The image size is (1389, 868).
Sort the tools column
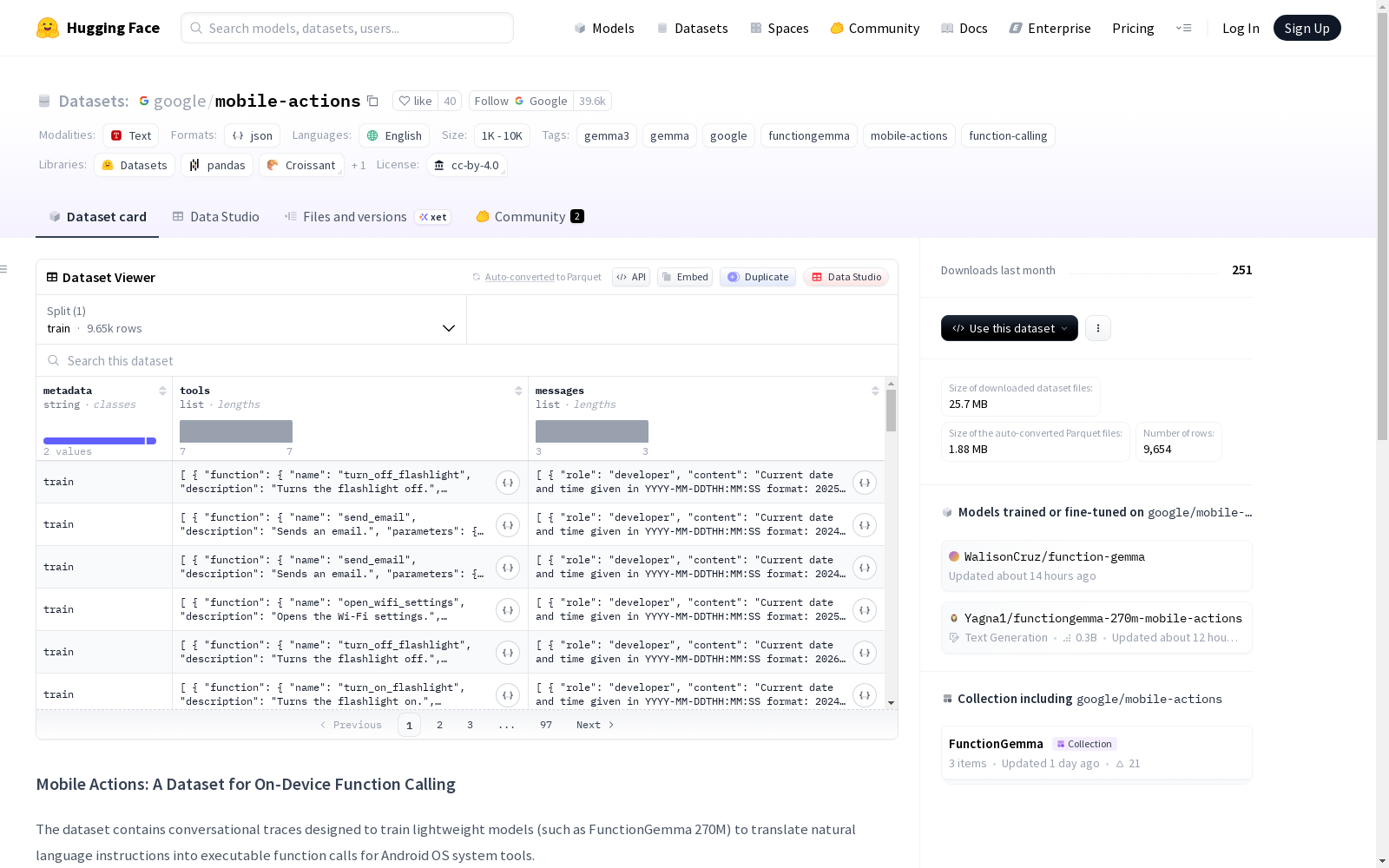(x=518, y=391)
